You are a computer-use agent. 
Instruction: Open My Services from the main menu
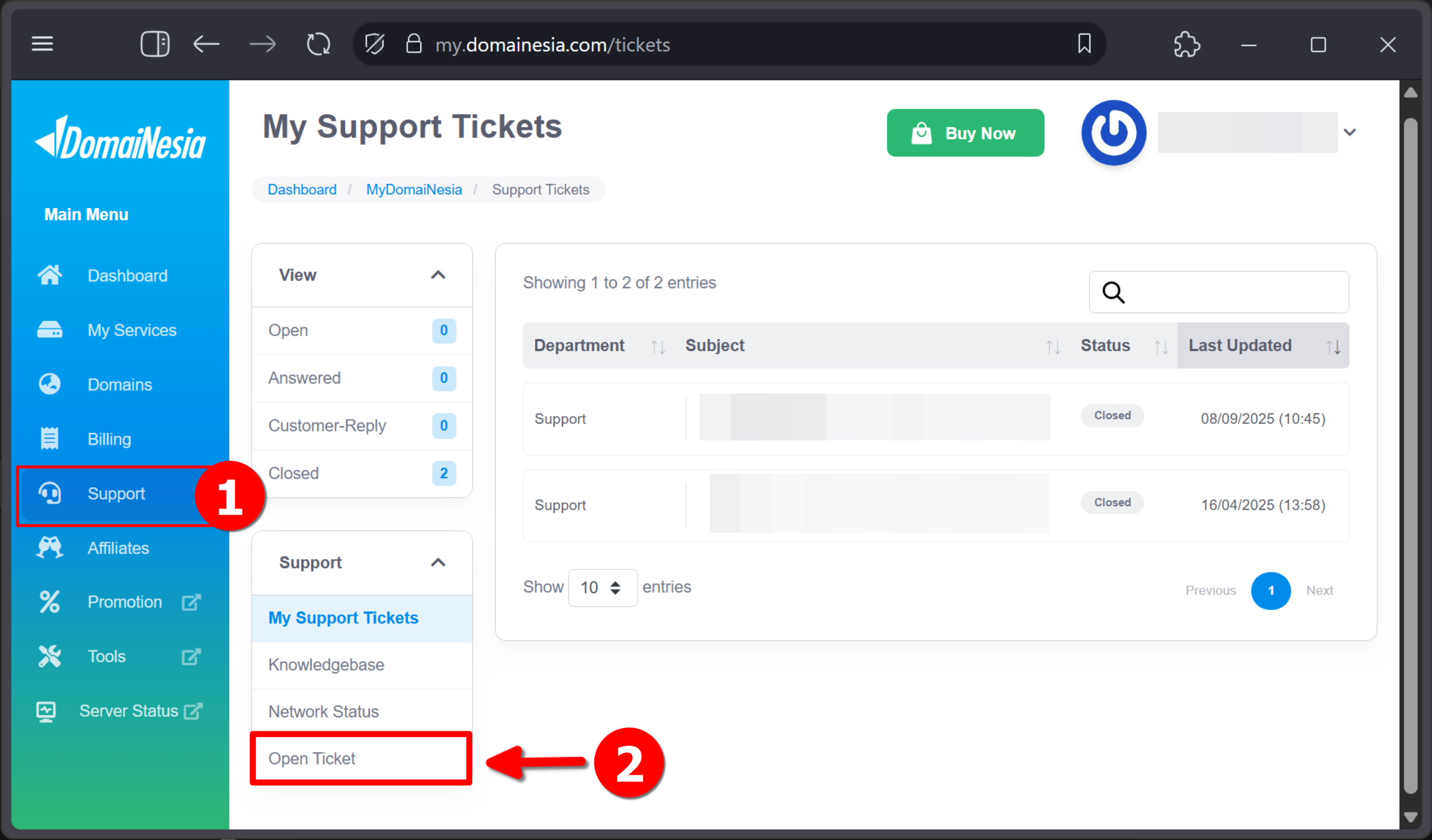pos(131,330)
